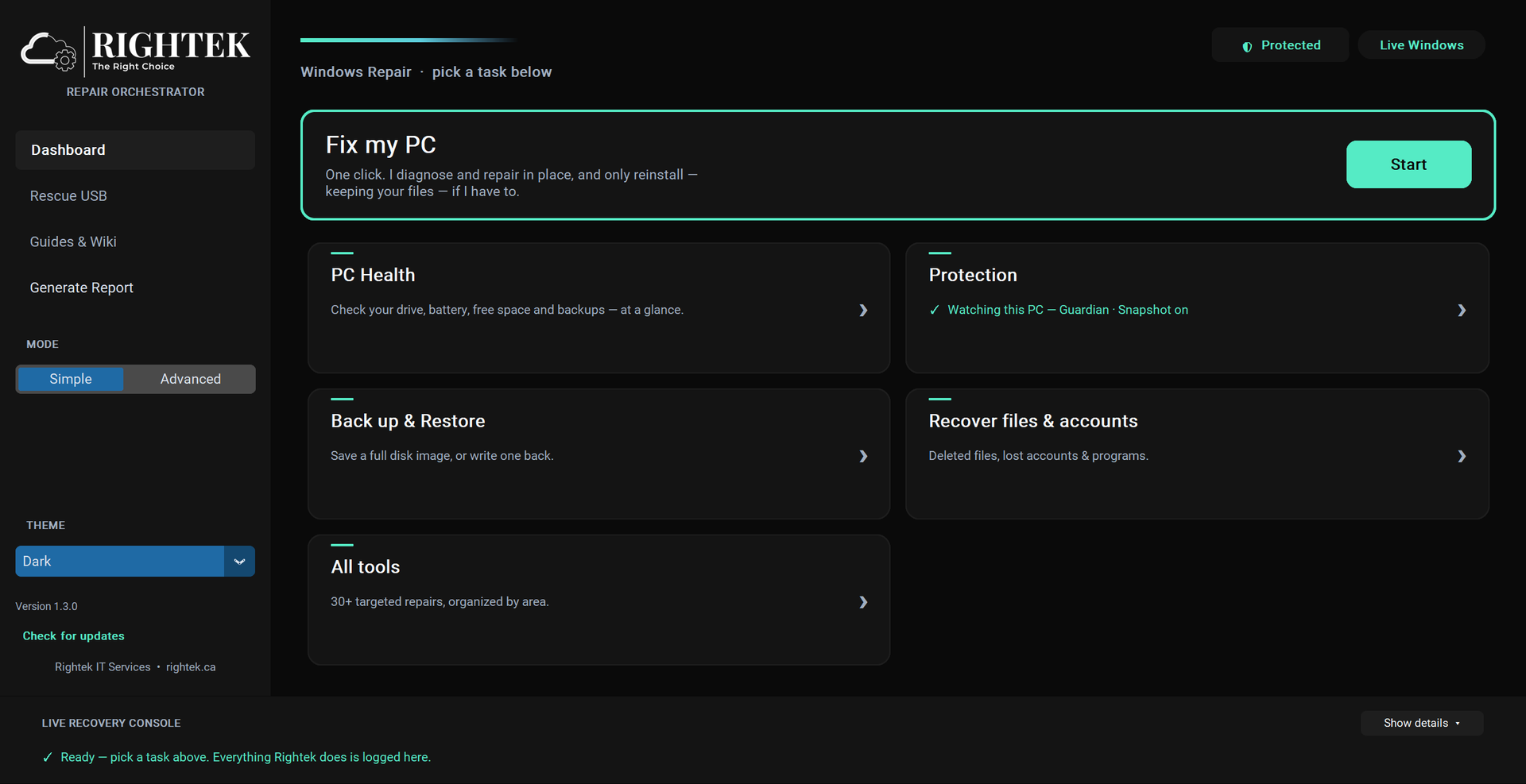
Task: Open Back up & Restore chevron
Action: tap(863, 456)
